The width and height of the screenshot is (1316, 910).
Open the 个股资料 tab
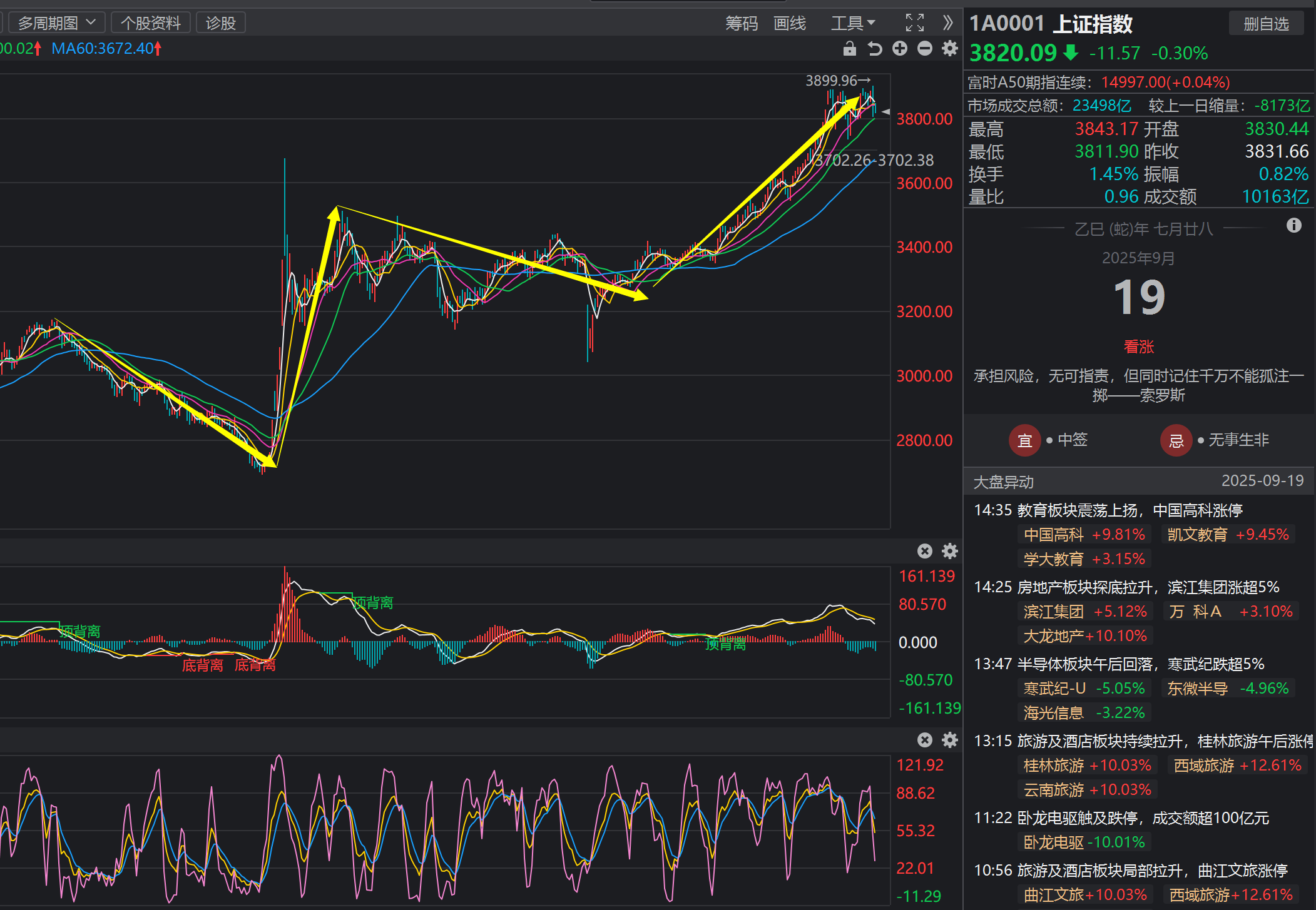(151, 23)
